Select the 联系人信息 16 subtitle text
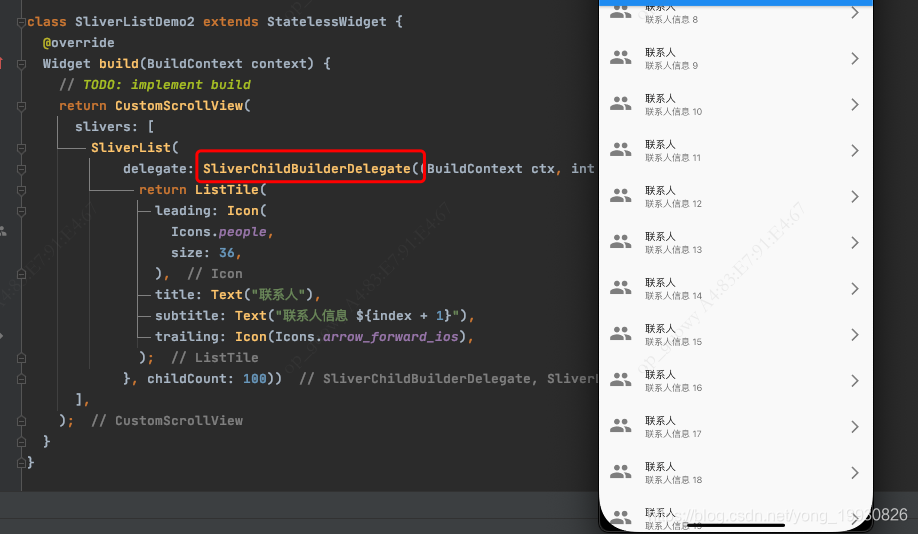Screen dimensions: 918x534 [673, 388]
